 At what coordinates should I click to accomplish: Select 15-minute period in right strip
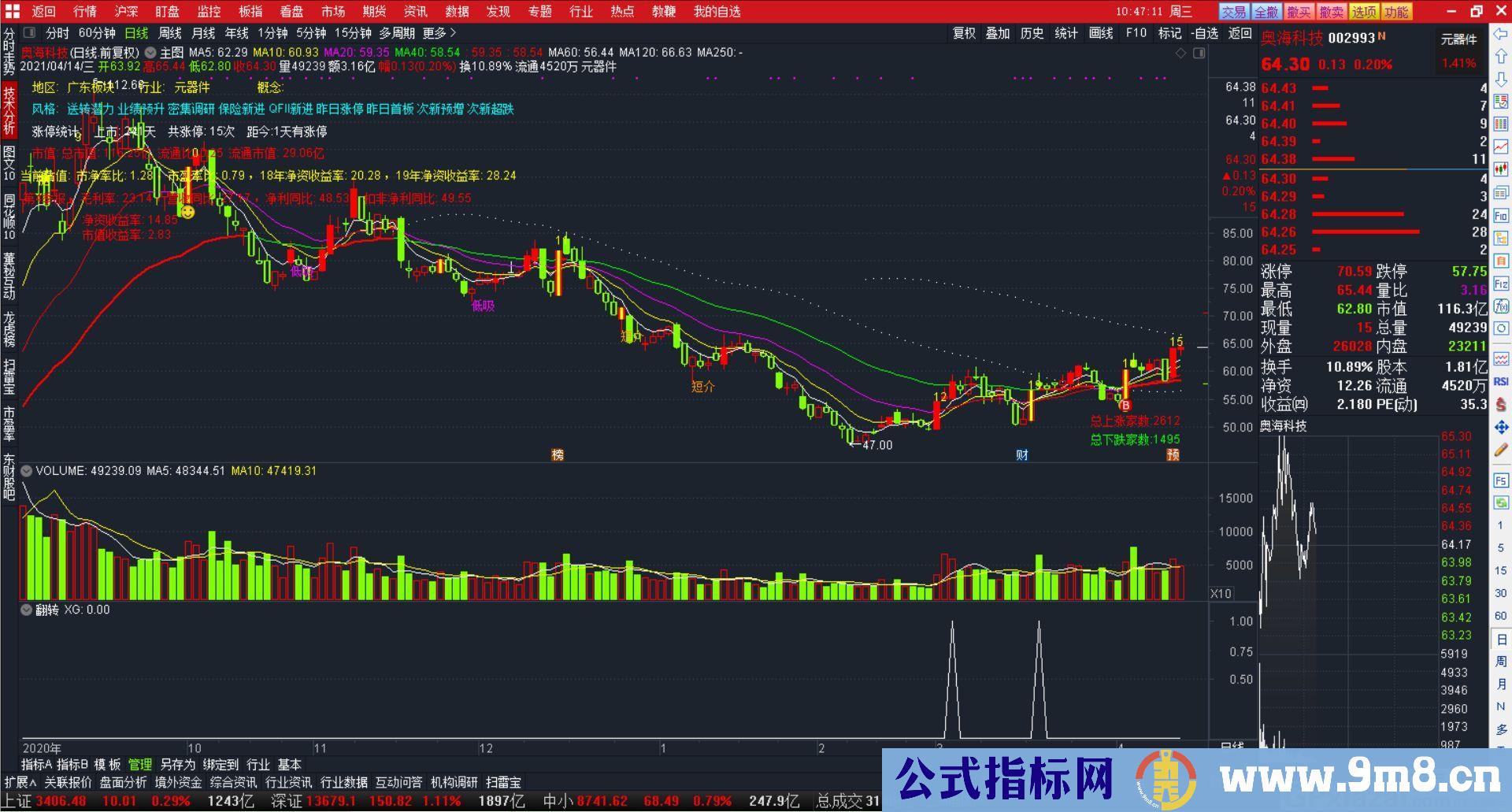click(1500, 571)
